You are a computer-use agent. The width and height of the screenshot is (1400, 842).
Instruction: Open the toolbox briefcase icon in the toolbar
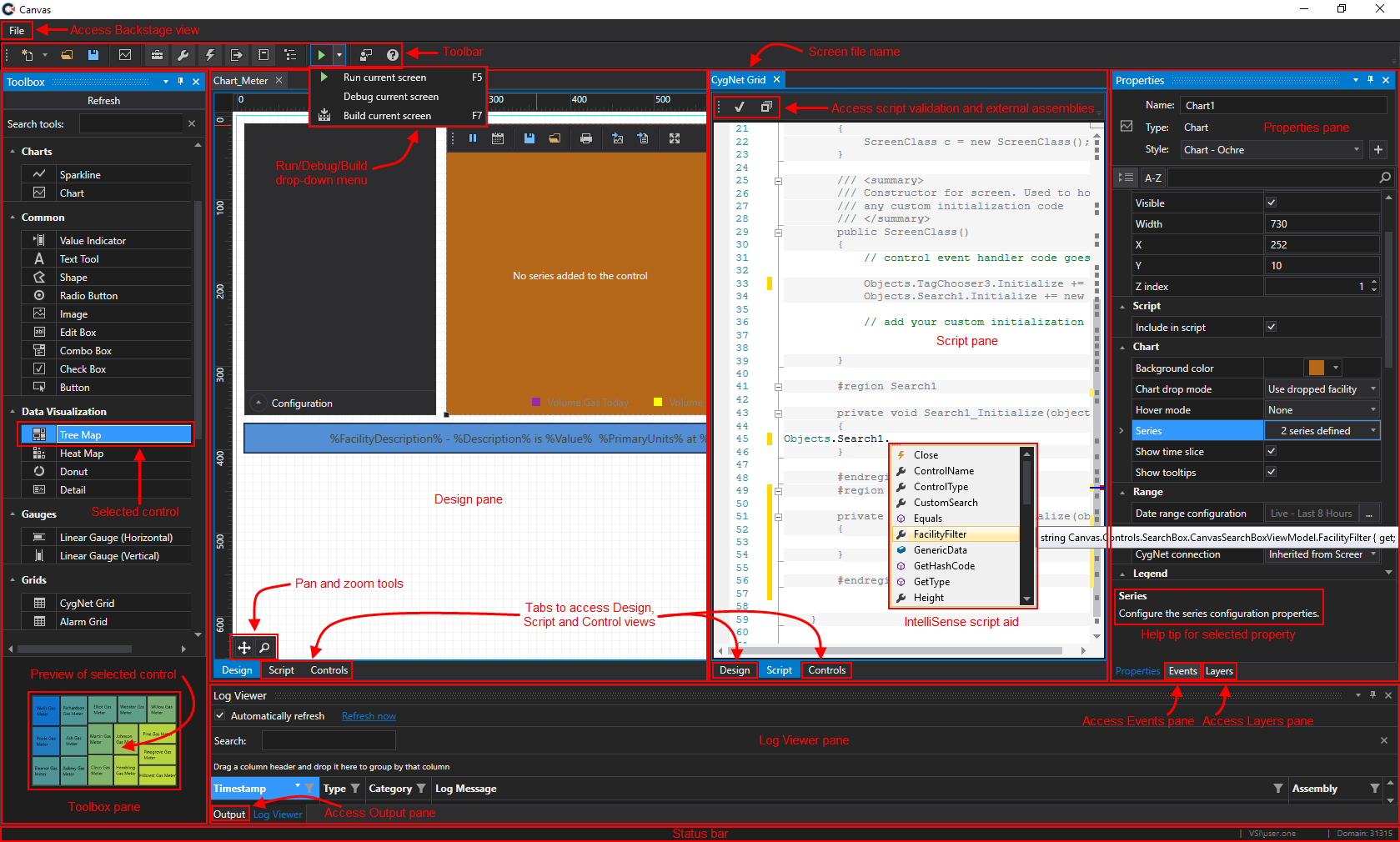(157, 55)
